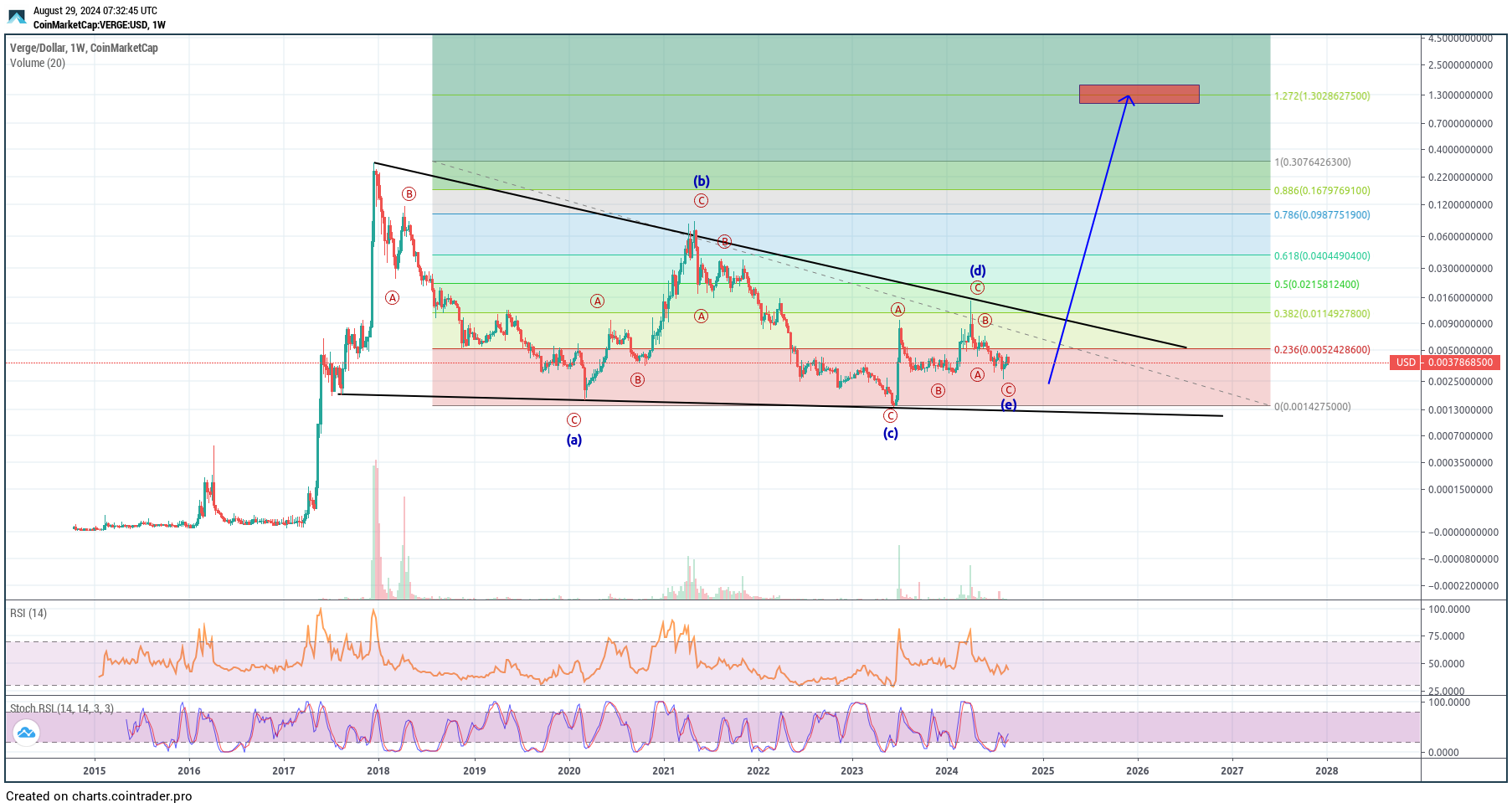Click the red price target rectangle
The width and height of the screenshot is (1512, 808).
[1139, 94]
